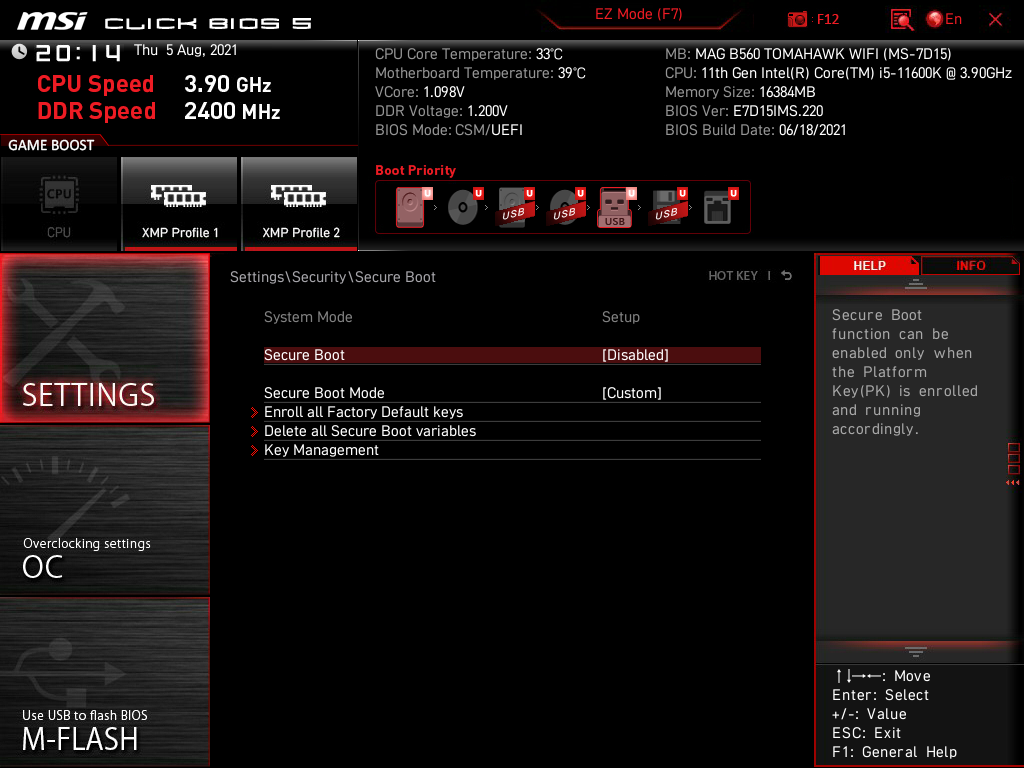This screenshot has height=768, width=1024.
Task: Open the BIOS search magnifier icon
Action: [x=901, y=20]
